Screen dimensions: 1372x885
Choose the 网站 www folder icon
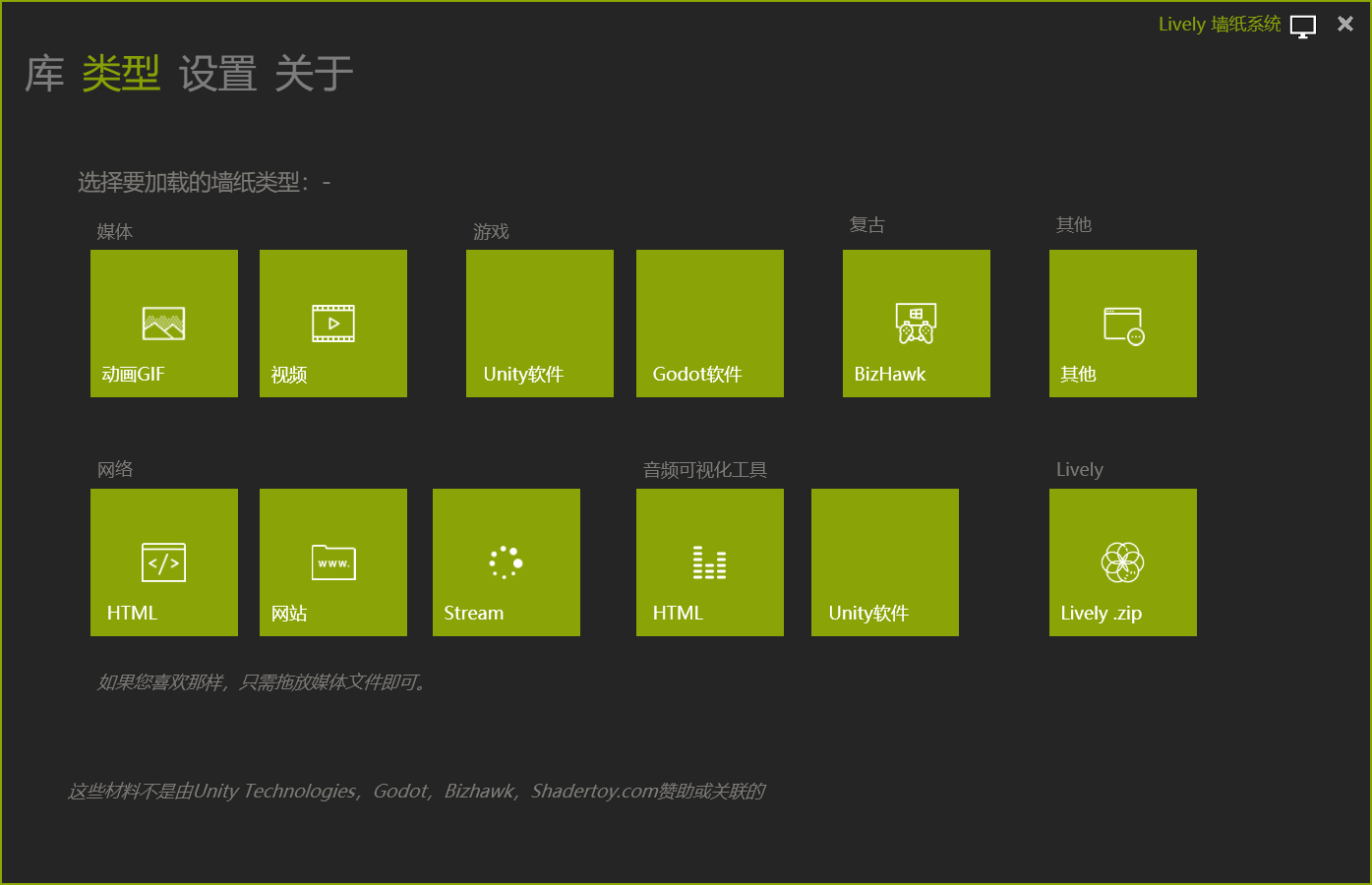point(333,562)
